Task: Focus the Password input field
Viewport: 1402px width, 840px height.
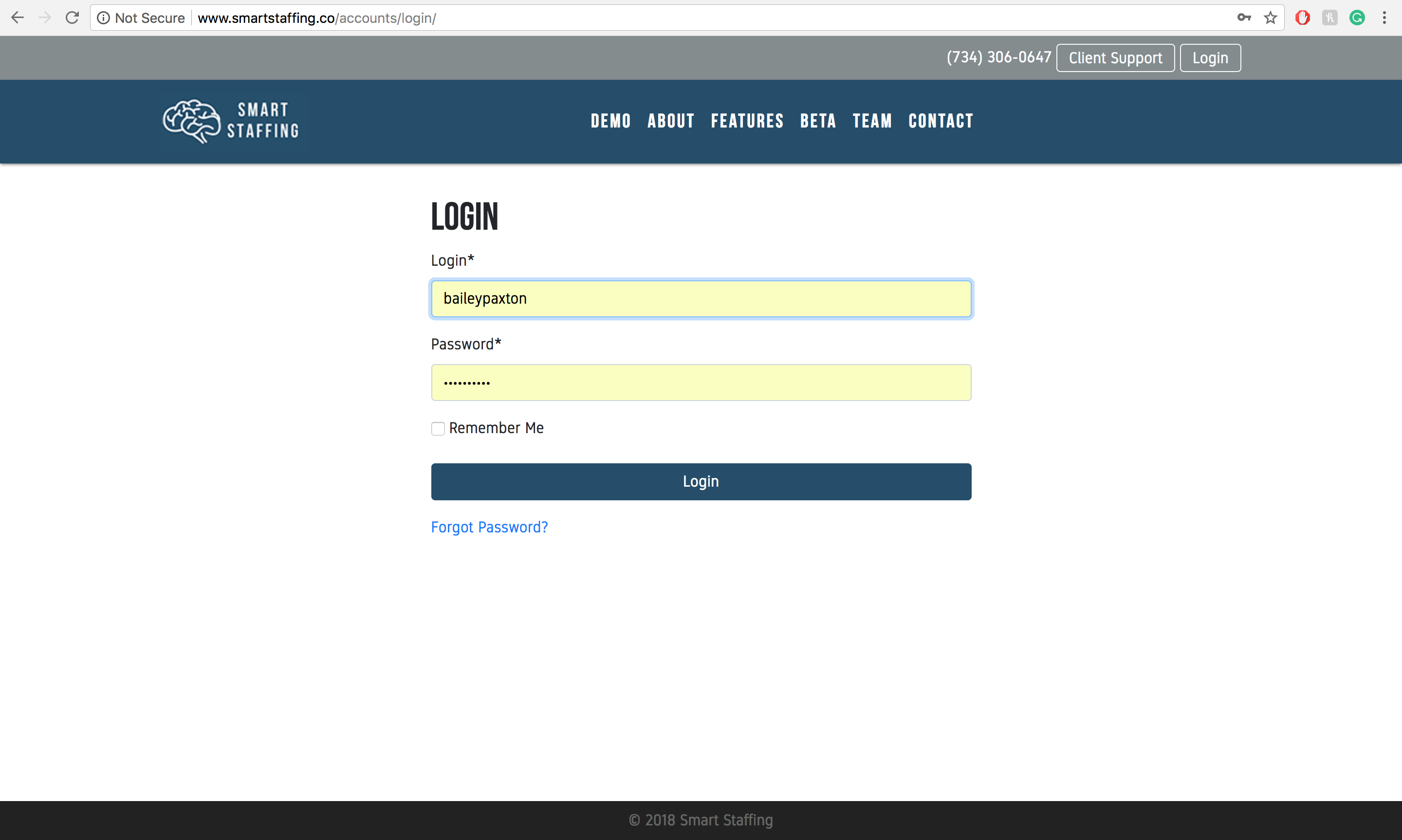Action: click(701, 383)
